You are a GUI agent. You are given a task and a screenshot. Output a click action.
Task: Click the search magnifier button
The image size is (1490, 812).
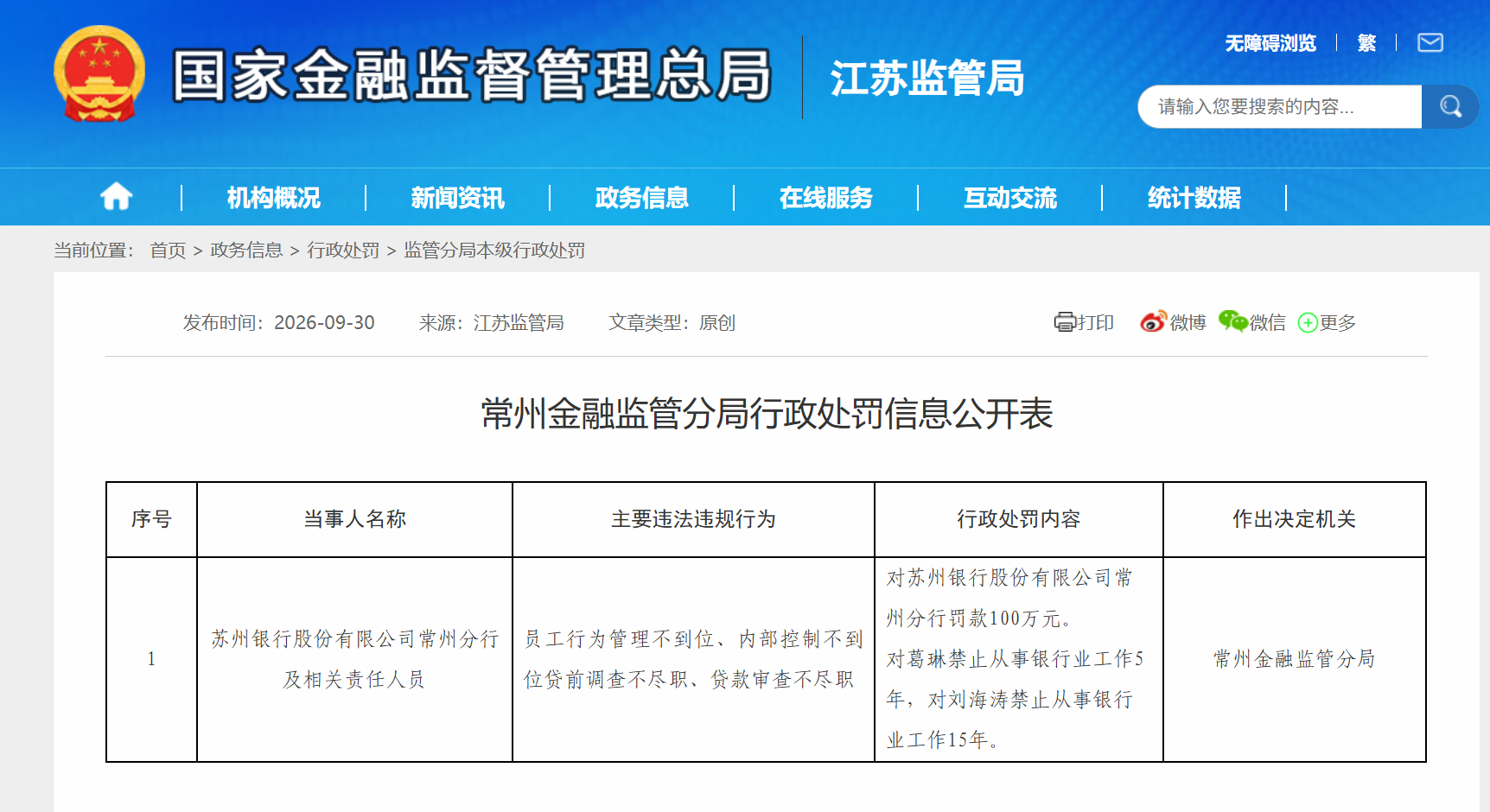(1450, 106)
